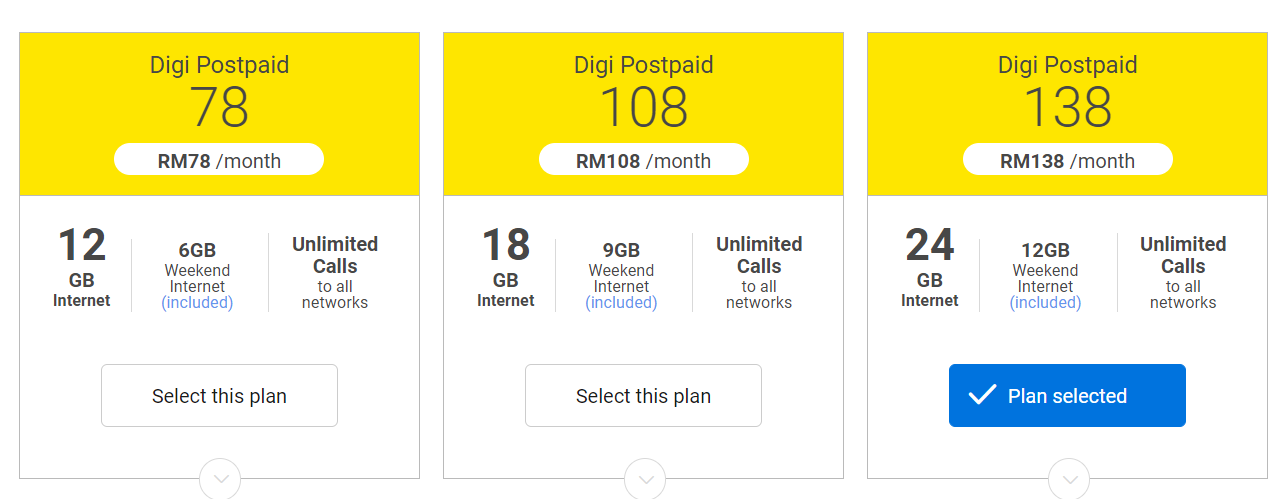Click the blue Plan selected button

click(1067, 396)
